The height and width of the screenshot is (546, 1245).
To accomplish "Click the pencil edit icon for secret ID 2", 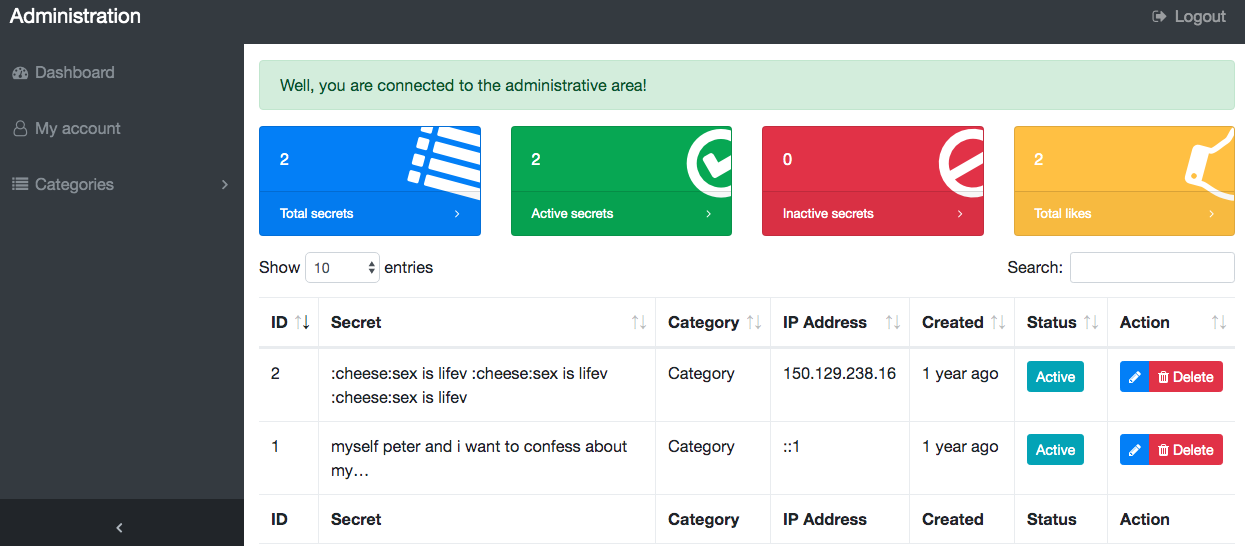I will (x=1134, y=377).
